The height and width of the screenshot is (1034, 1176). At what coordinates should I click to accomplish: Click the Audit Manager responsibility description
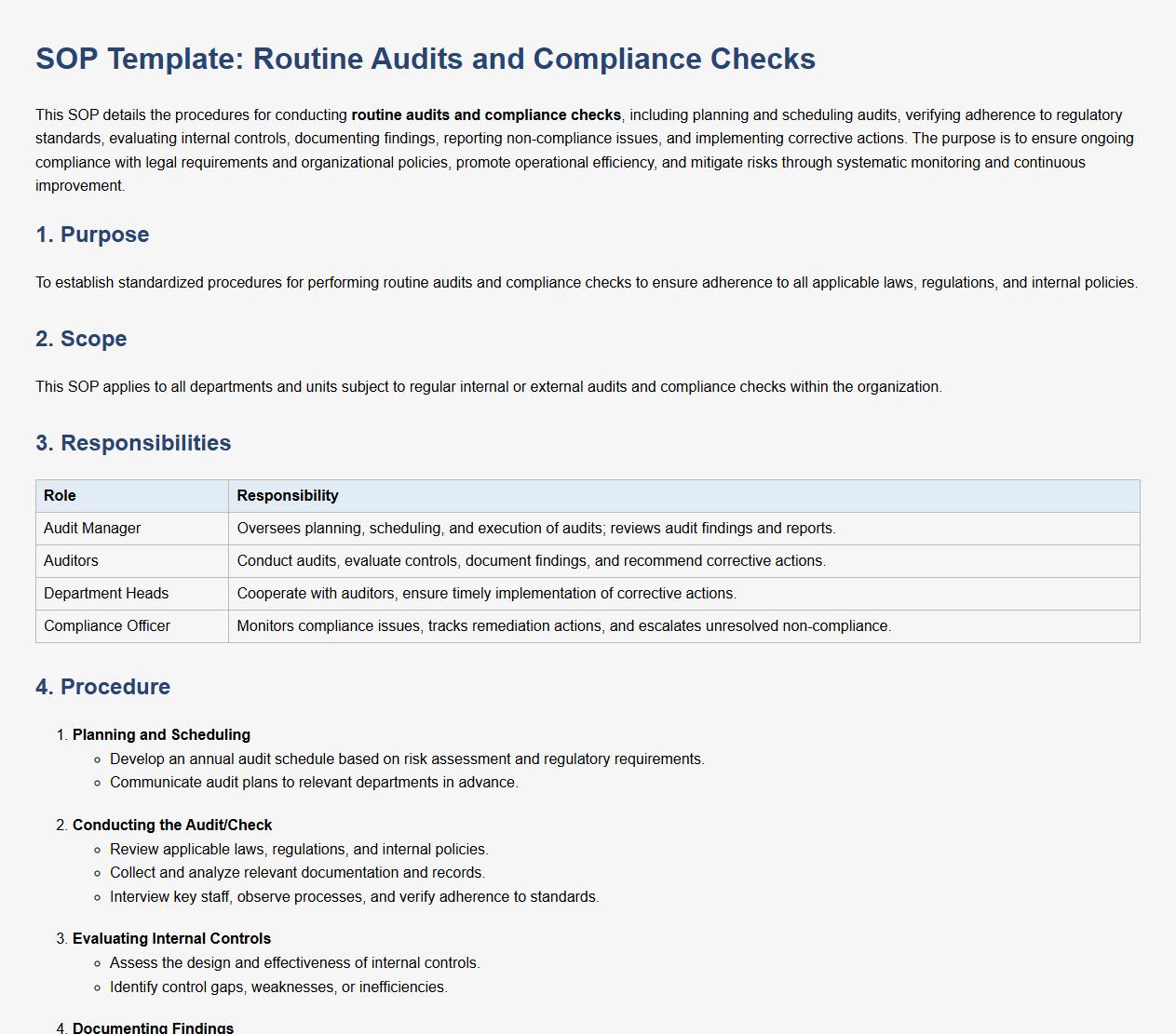[535, 529]
